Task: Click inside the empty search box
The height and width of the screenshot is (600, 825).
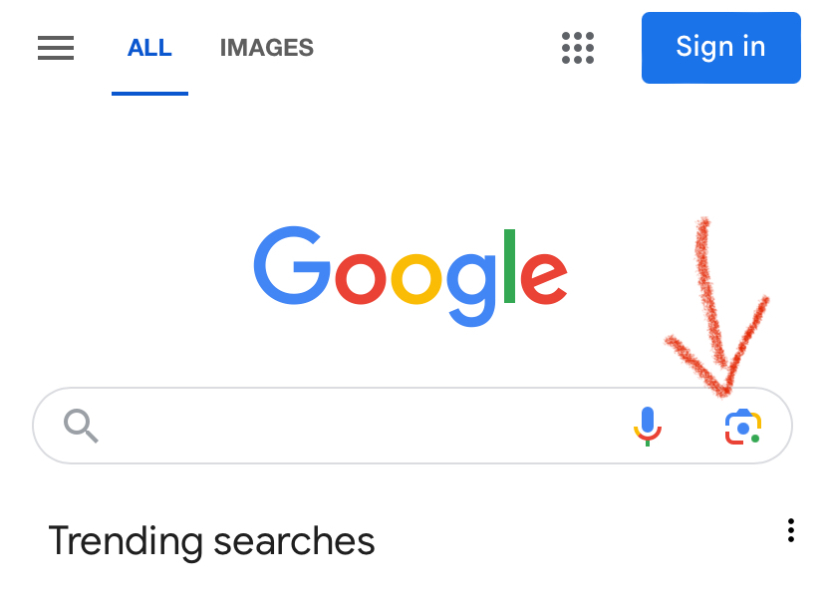Action: click(360, 426)
